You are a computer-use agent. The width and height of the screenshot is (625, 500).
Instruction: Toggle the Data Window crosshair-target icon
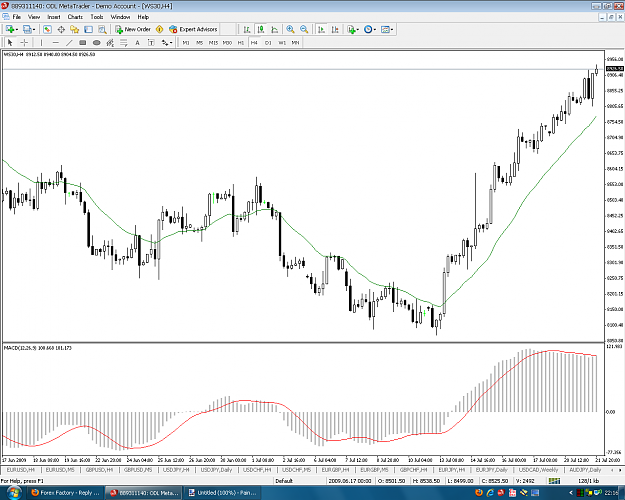pos(61,29)
